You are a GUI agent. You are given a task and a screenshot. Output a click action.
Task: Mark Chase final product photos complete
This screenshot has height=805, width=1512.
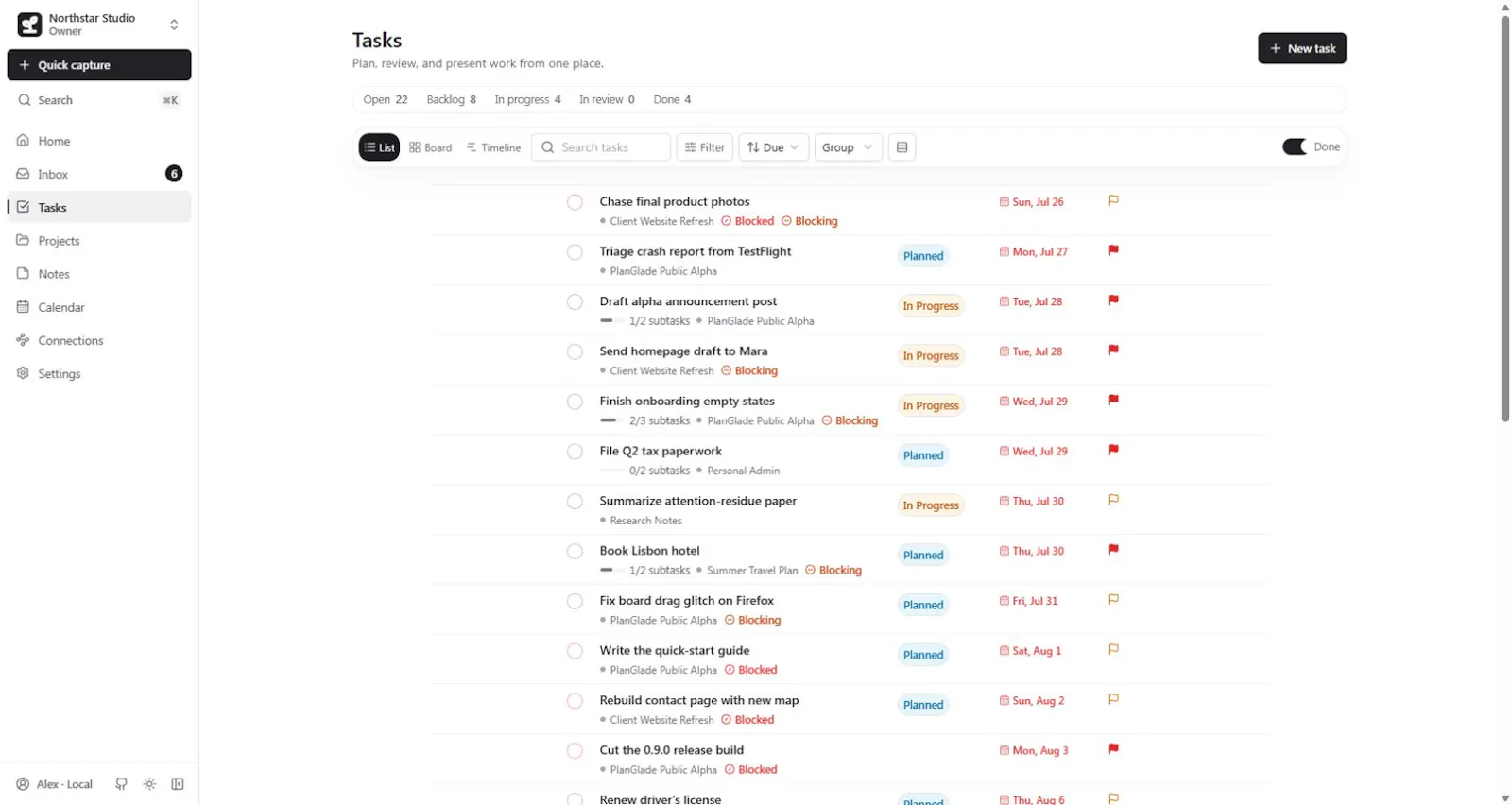[575, 202]
